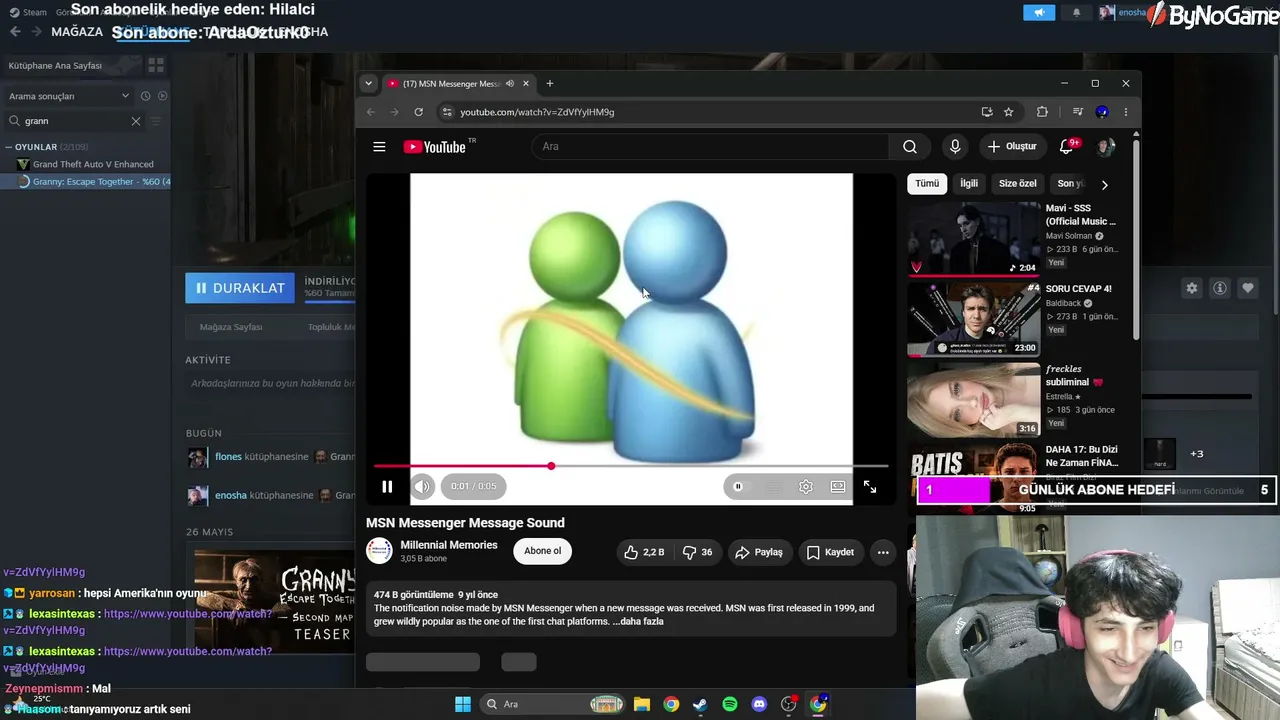1280x720 pixels.
Task: Open Millennial Memories channel avatar
Action: pyautogui.click(x=379, y=551)
